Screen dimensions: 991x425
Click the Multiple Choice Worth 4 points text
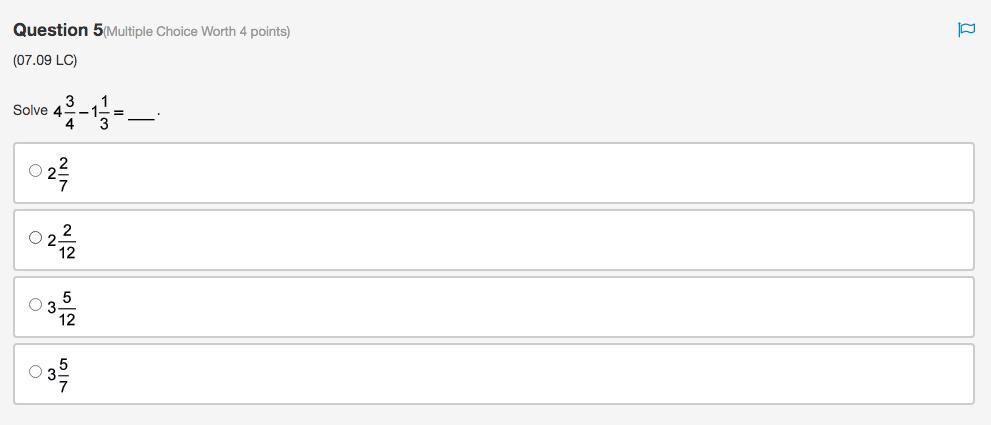(197, 32)
